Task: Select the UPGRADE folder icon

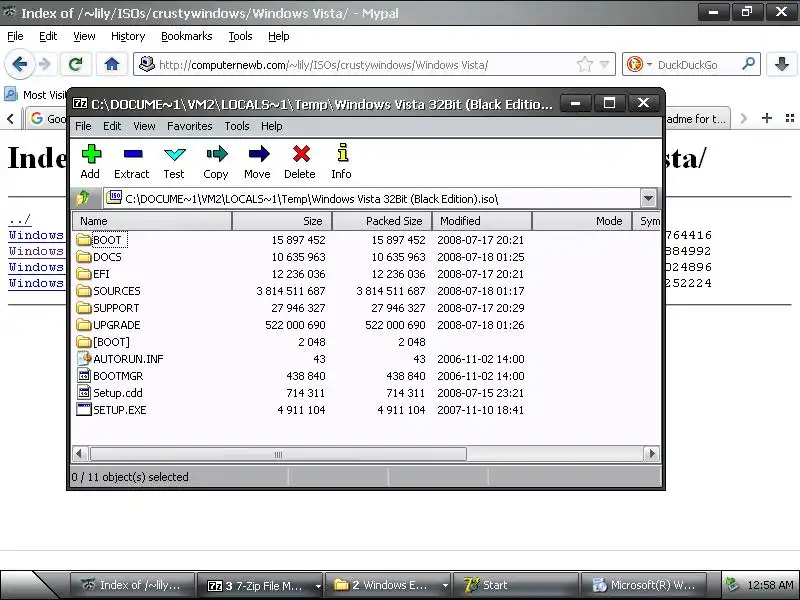Action: coord(84,325)
